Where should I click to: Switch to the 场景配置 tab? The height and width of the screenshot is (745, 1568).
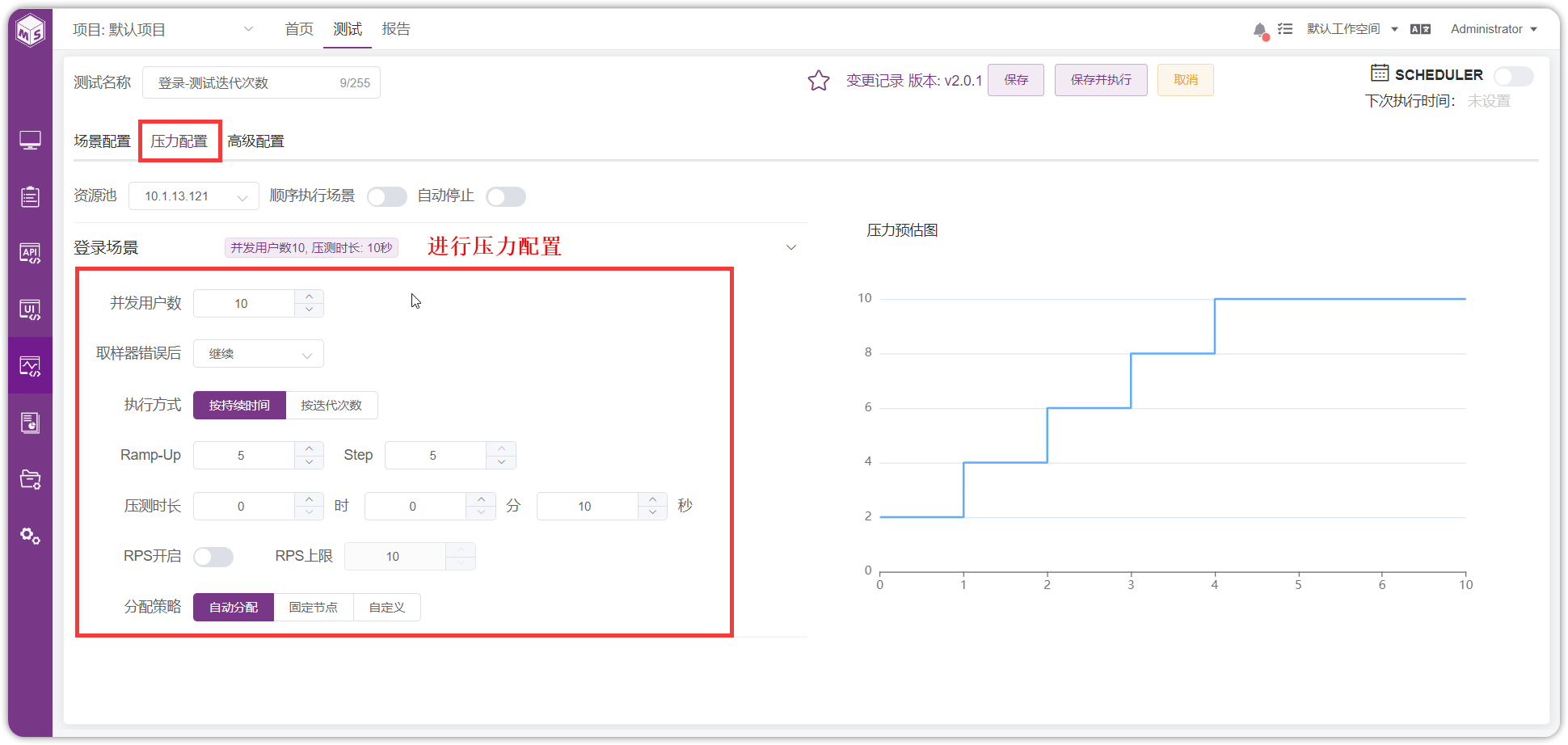(102, 141)
